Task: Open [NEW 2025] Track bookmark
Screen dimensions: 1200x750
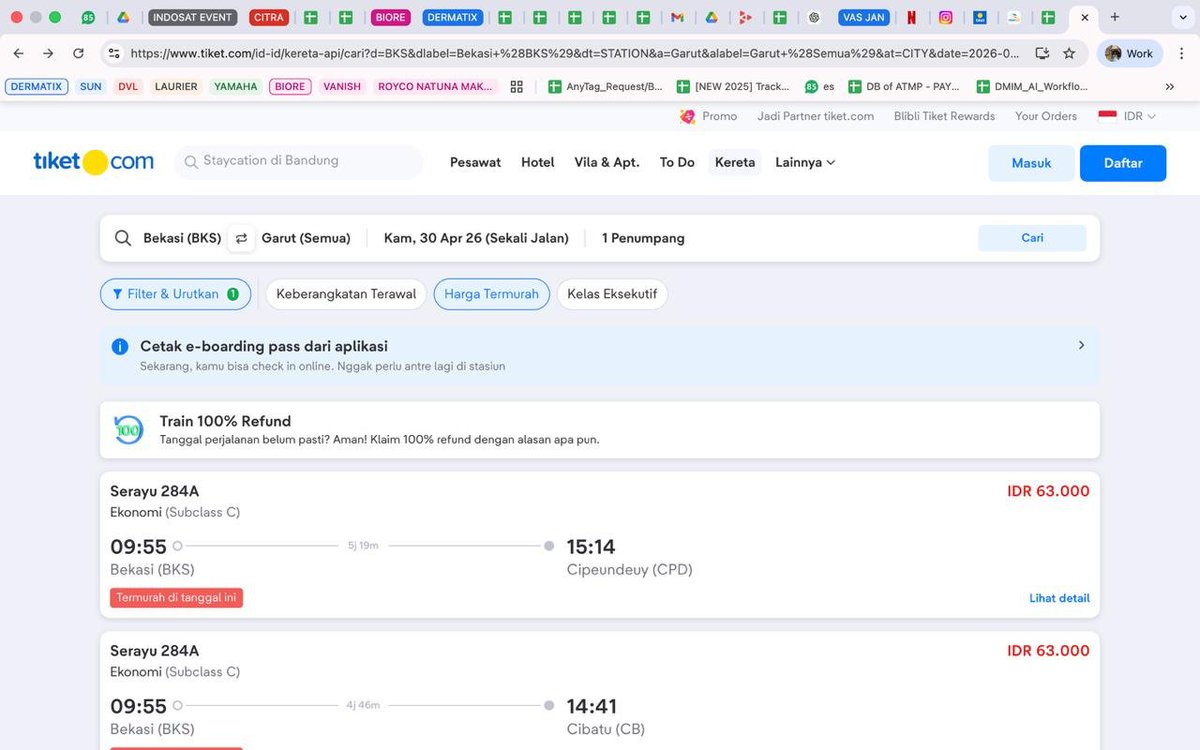Action: [733, 87]
